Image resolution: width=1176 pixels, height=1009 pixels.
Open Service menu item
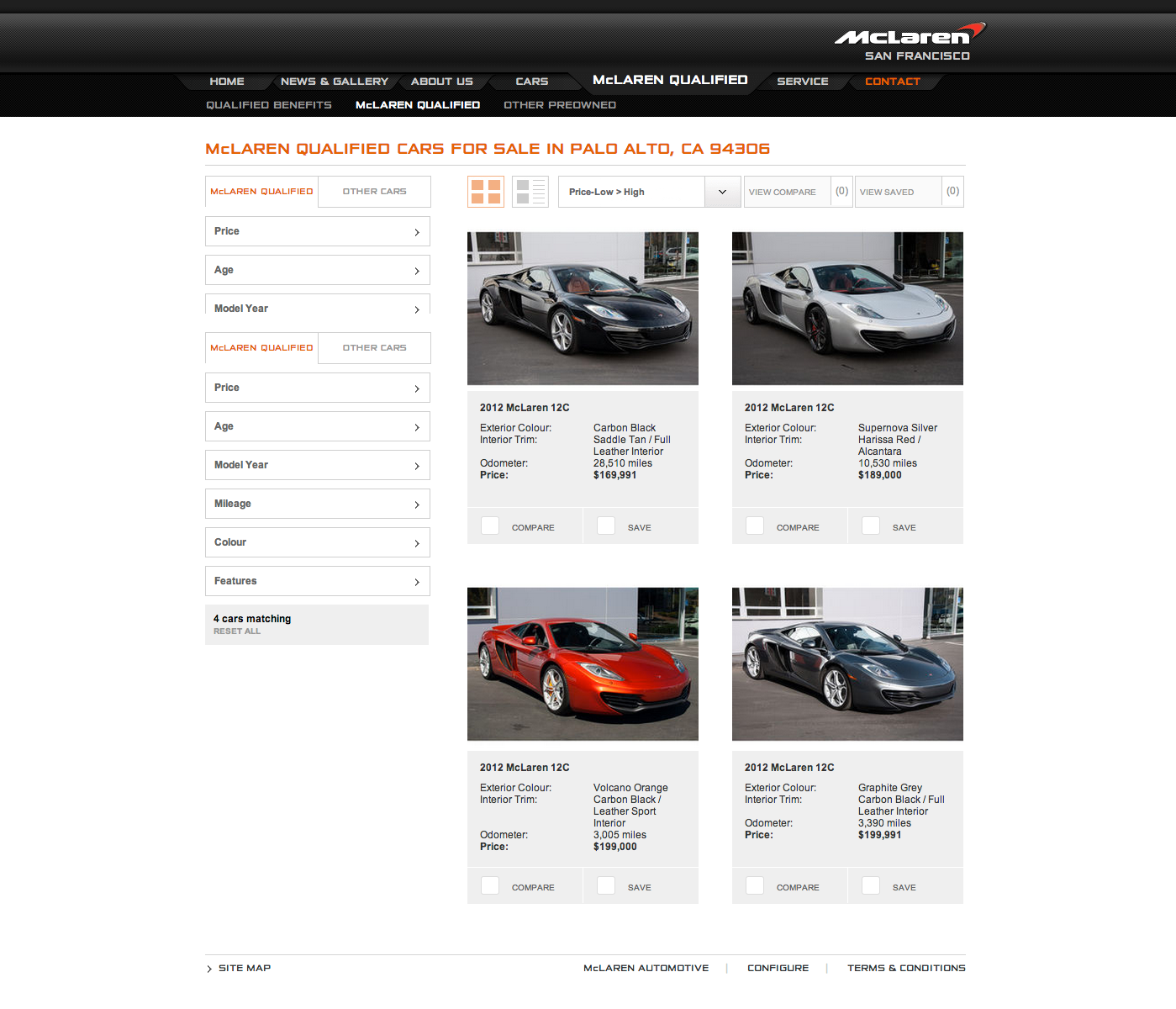803,82
